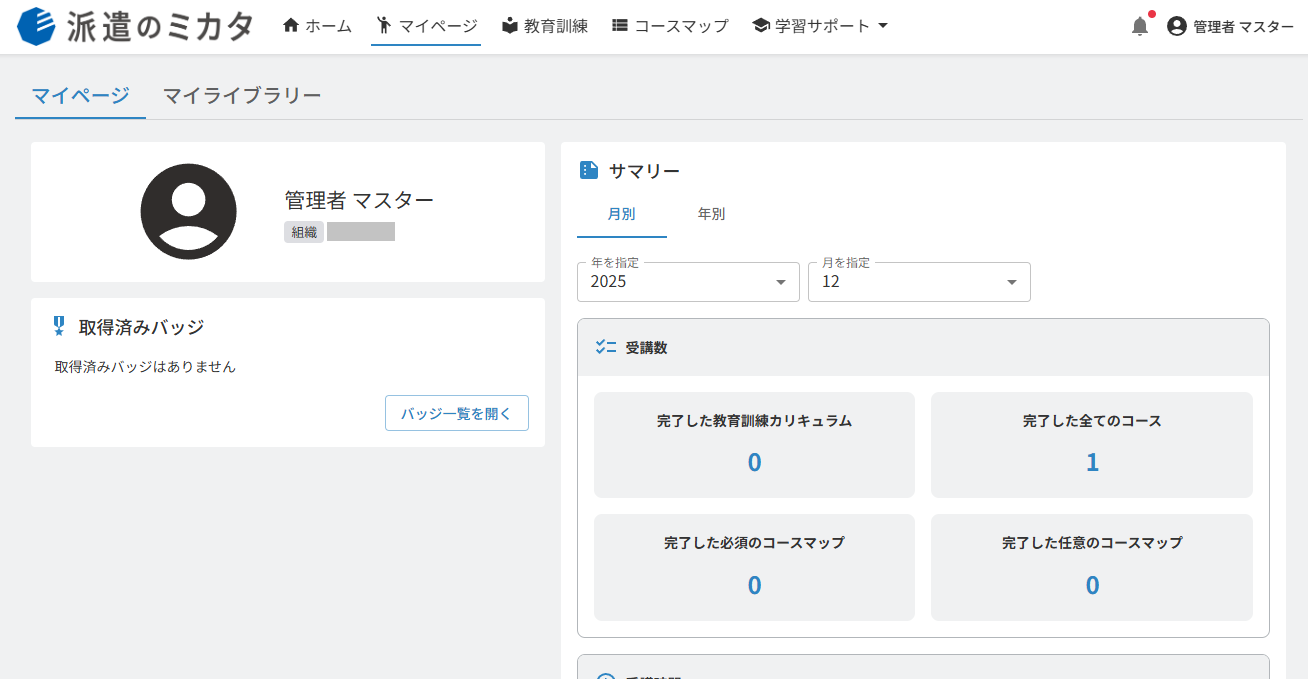This screenshot has height=679, width=1308.
Task: Click the 取得済みバッジはありません text
Action: pos(145,367)
